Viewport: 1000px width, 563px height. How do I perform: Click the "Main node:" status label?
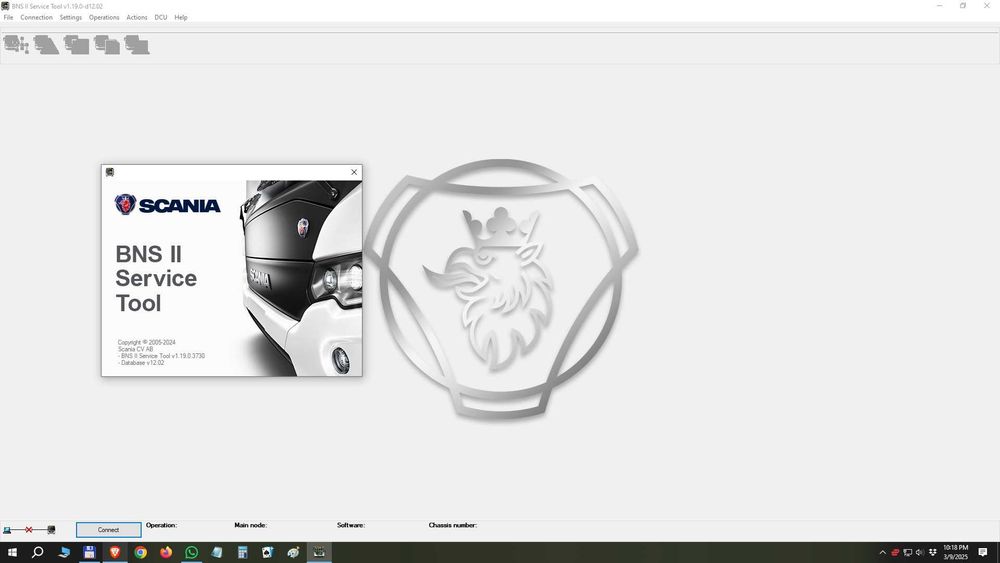[251, 525]
